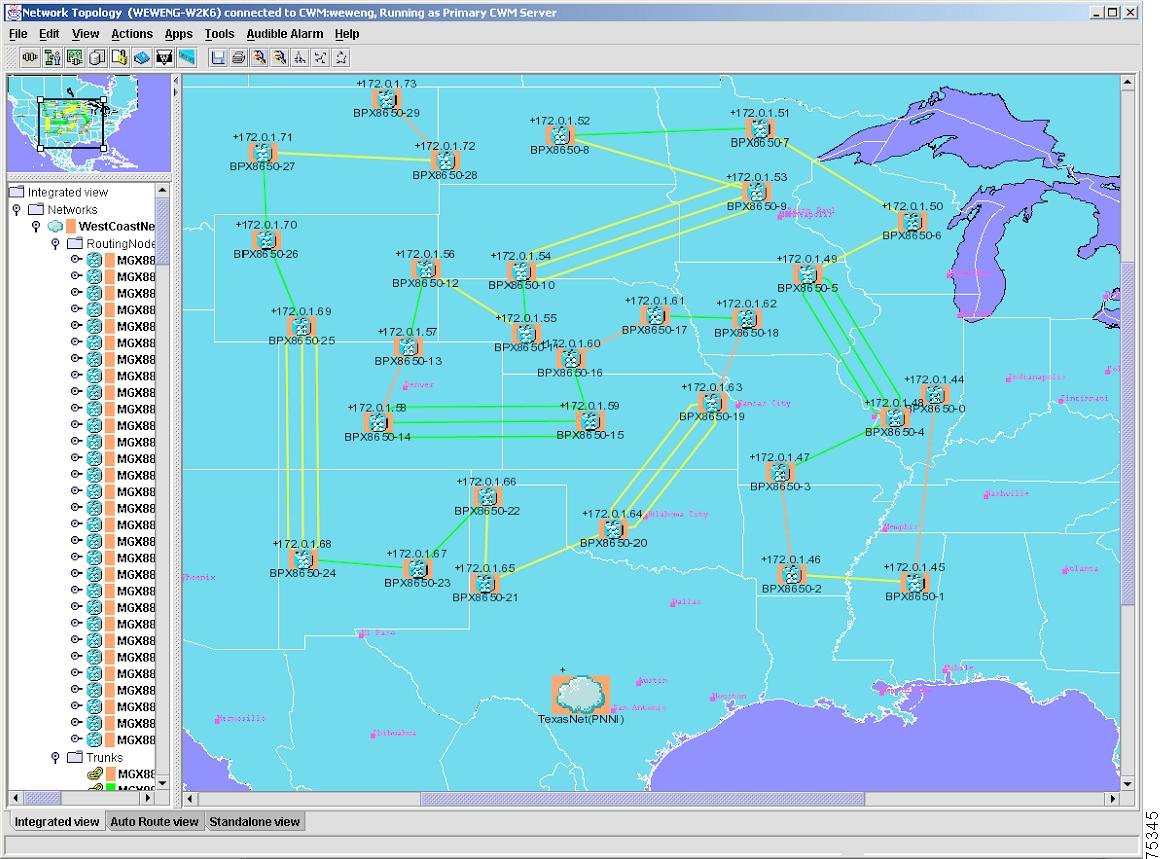1163x859 pixels.
Task: Open the Actions menu
Action: click(132, 33)
